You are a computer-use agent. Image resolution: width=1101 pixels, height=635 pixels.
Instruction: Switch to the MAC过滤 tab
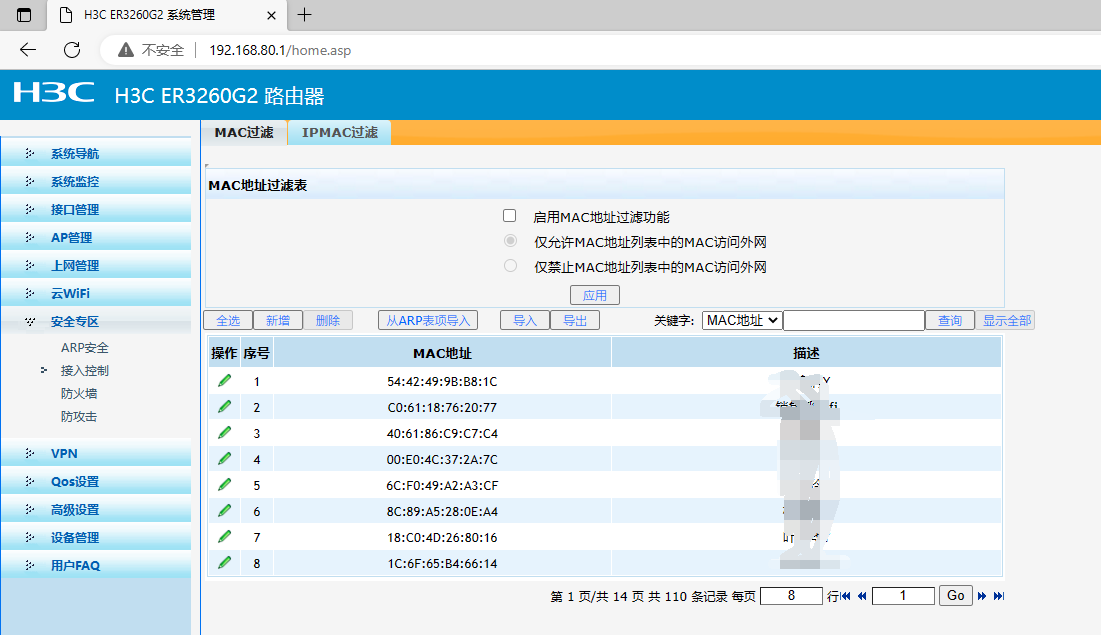[x=244, y=133]
